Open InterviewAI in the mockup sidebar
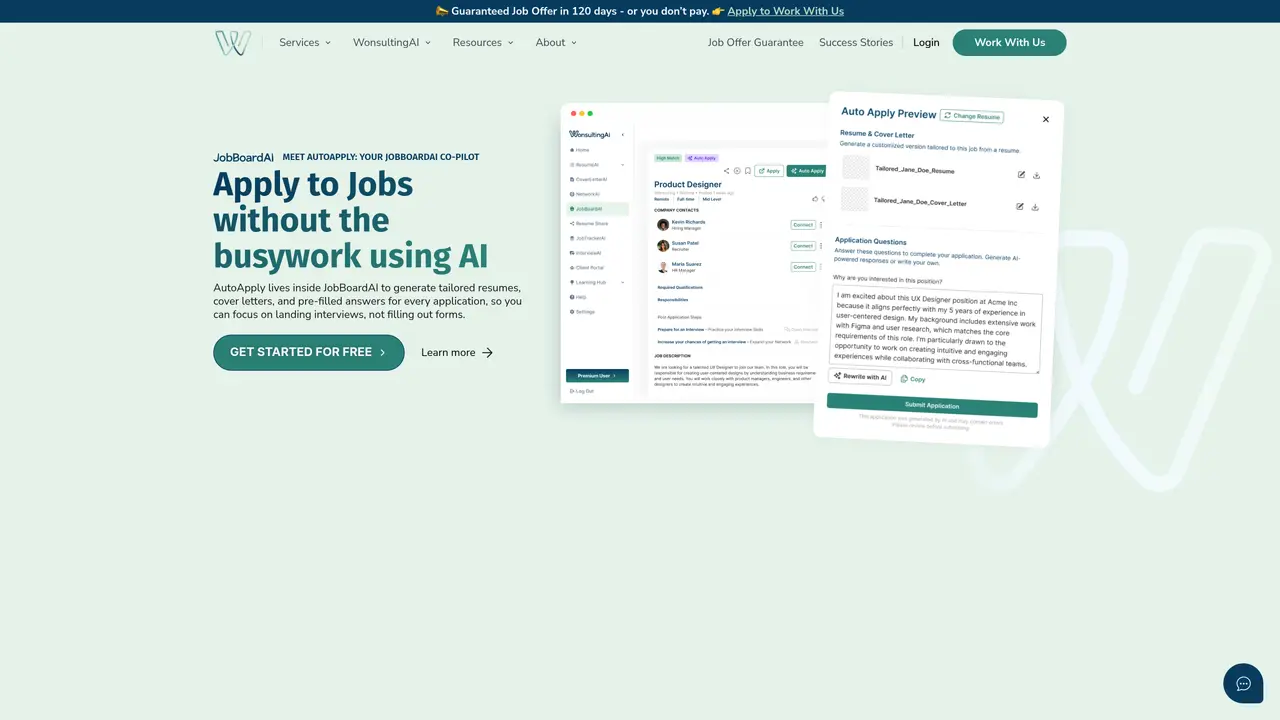This screenshot has height=720, width=1280. coord(585,253)
